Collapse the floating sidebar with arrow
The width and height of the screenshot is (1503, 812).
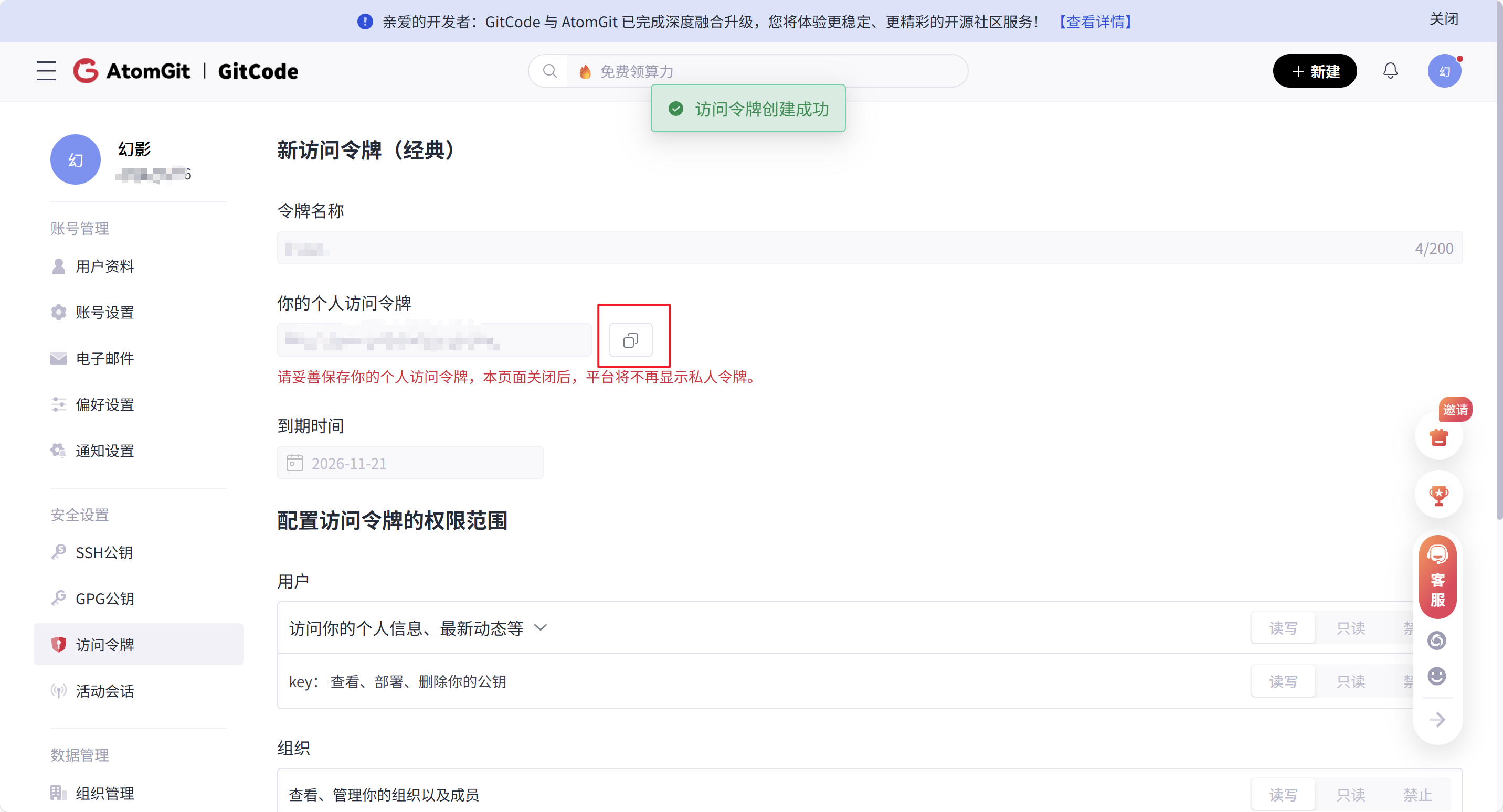pyautogui.click(x=1437, y=719)
